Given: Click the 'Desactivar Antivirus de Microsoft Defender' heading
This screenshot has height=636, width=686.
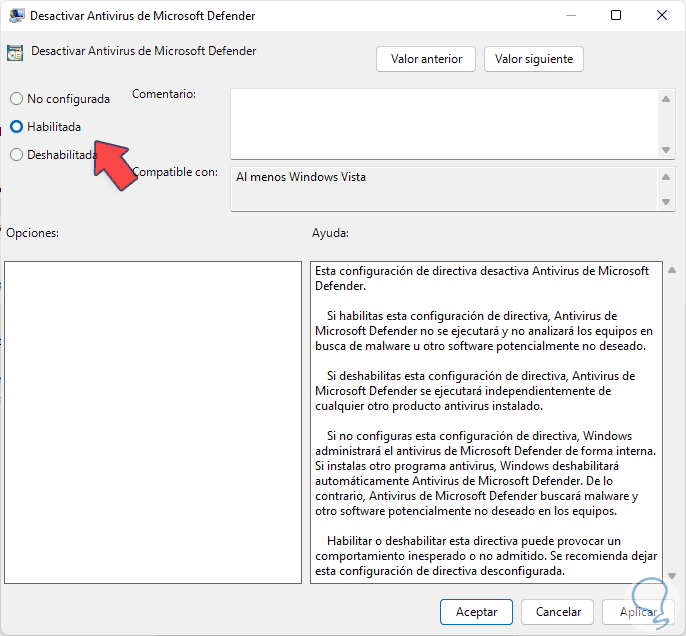Looking at the screenshot, I should (144, 51).
